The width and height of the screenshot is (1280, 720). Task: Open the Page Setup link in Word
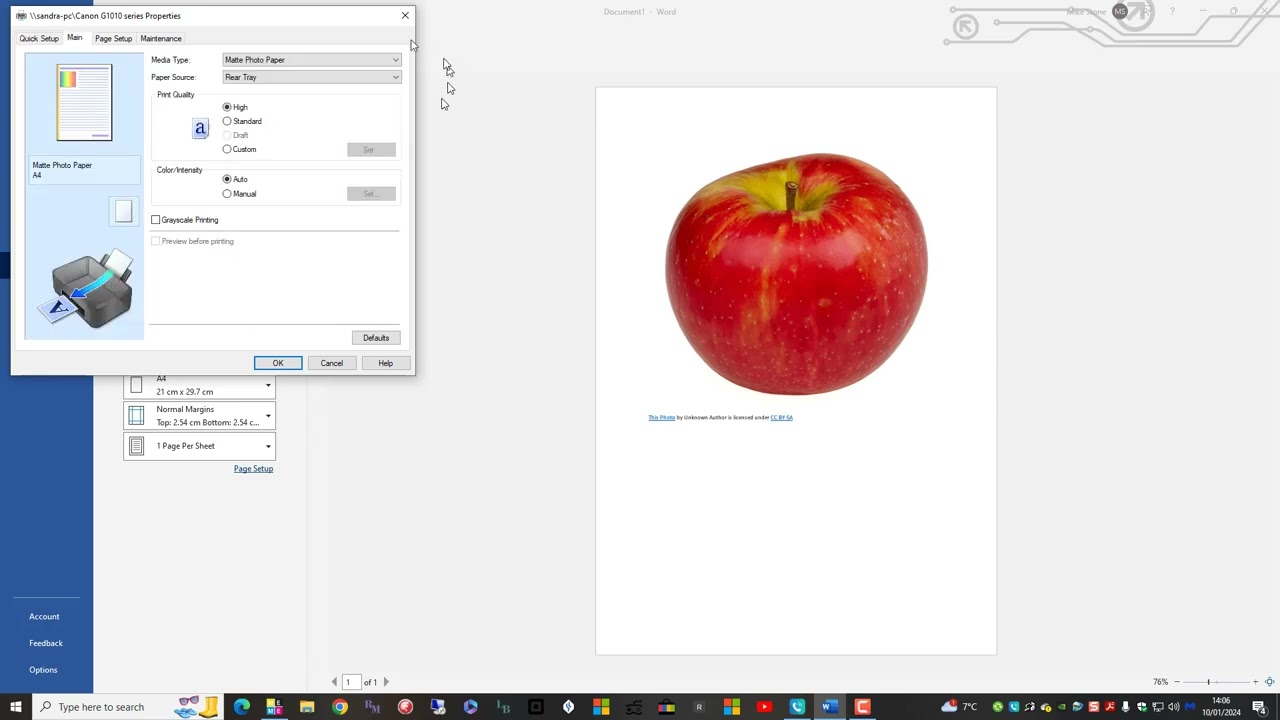253,469
